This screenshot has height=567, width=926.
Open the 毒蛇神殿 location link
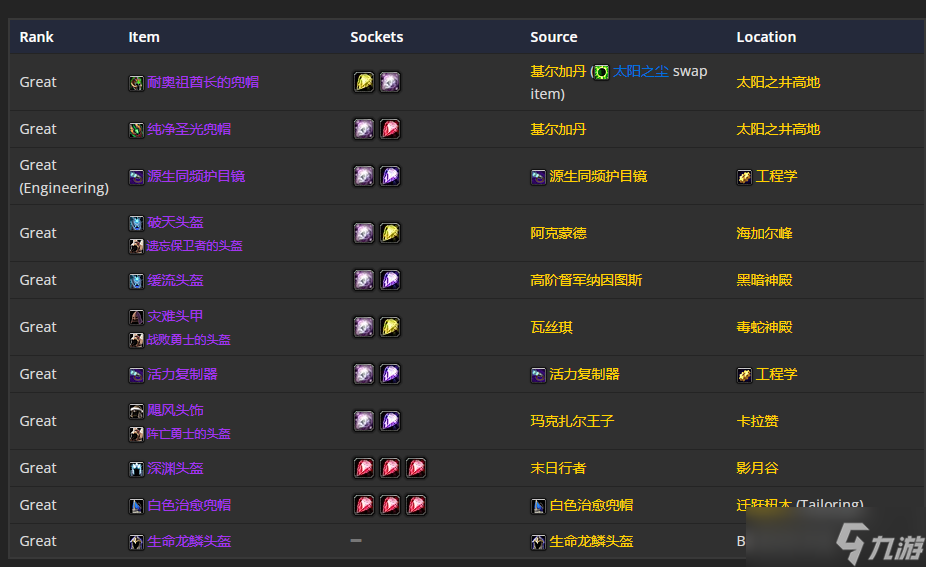(764, 327)
